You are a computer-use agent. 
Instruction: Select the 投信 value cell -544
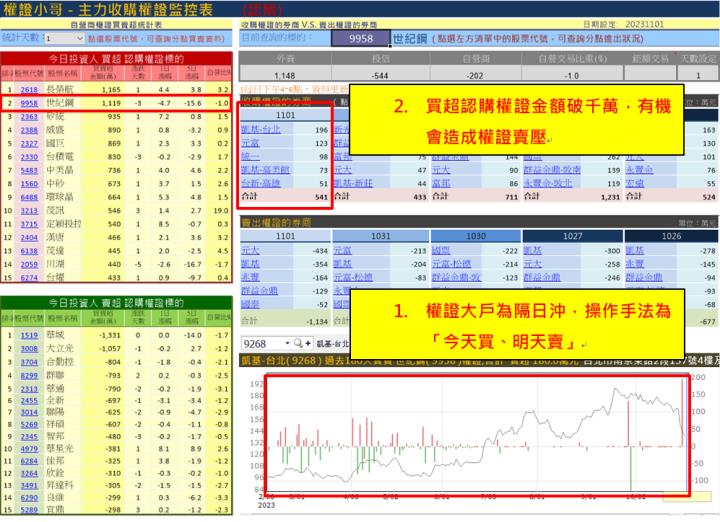pyautogui.click(x=380, y=75)
